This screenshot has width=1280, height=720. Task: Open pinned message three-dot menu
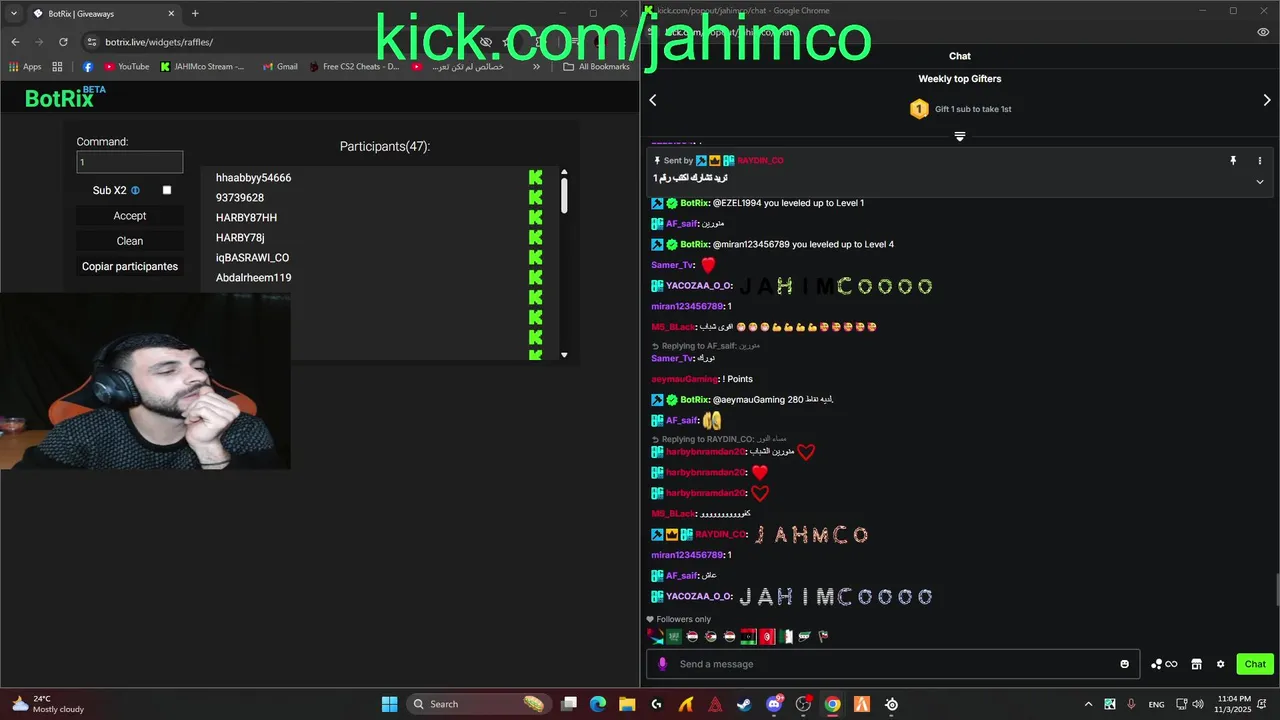coord(1259,160)
